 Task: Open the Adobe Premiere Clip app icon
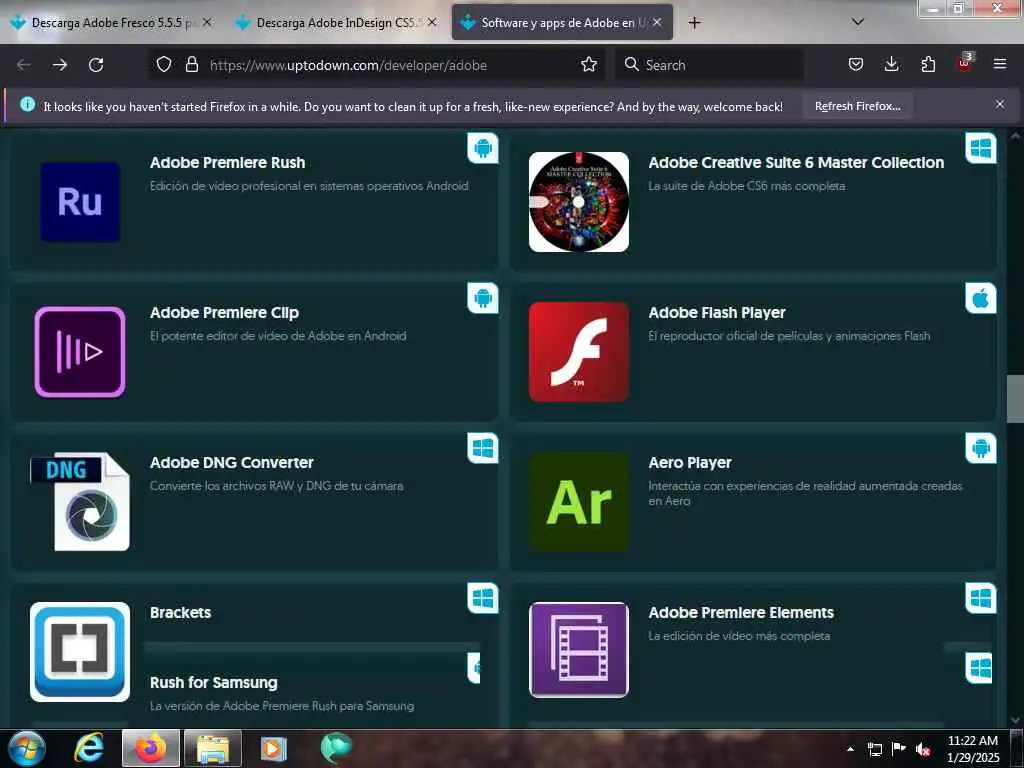80,352
